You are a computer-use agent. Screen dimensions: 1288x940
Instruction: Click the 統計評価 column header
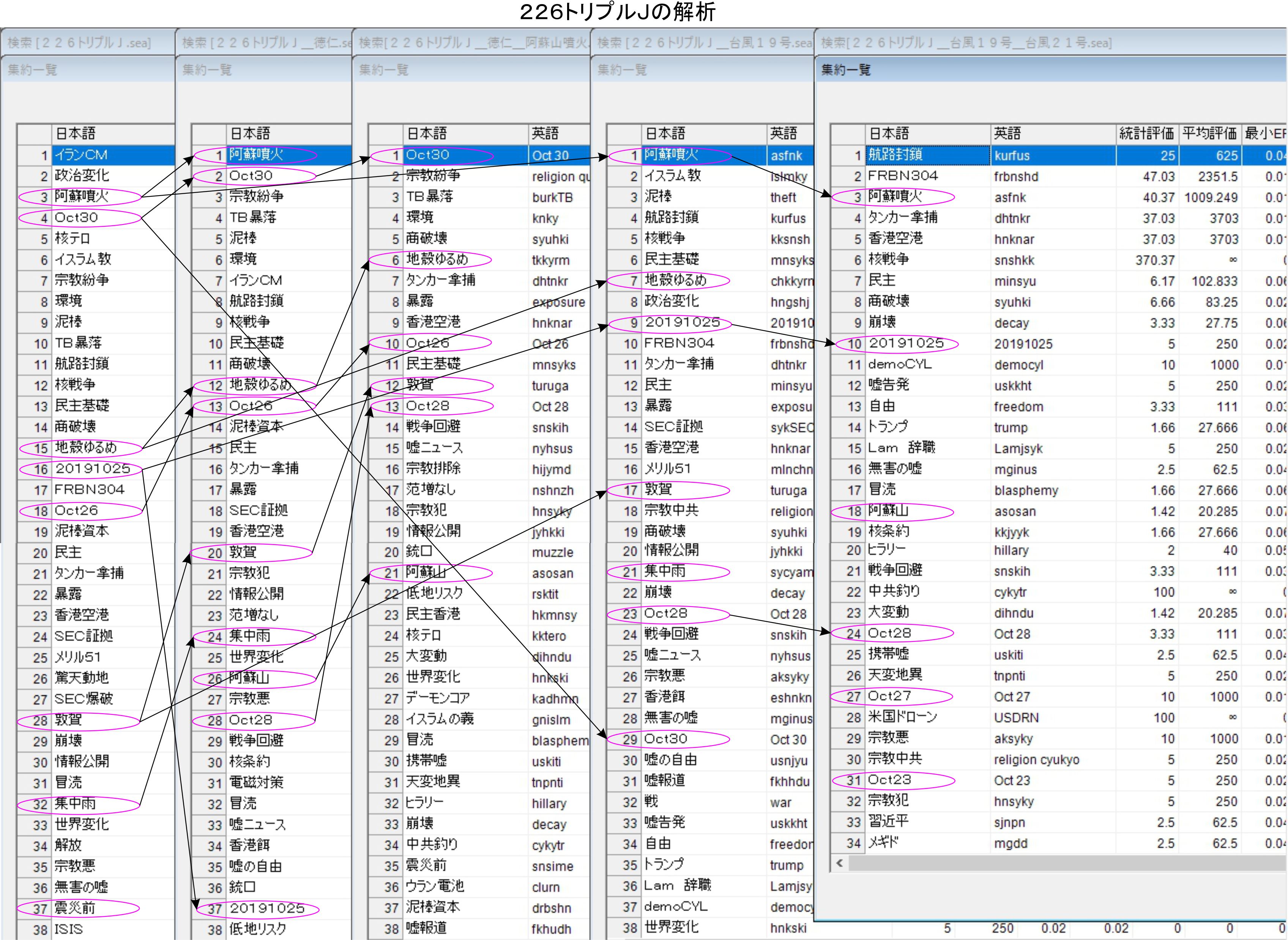tap(1146, 134)
